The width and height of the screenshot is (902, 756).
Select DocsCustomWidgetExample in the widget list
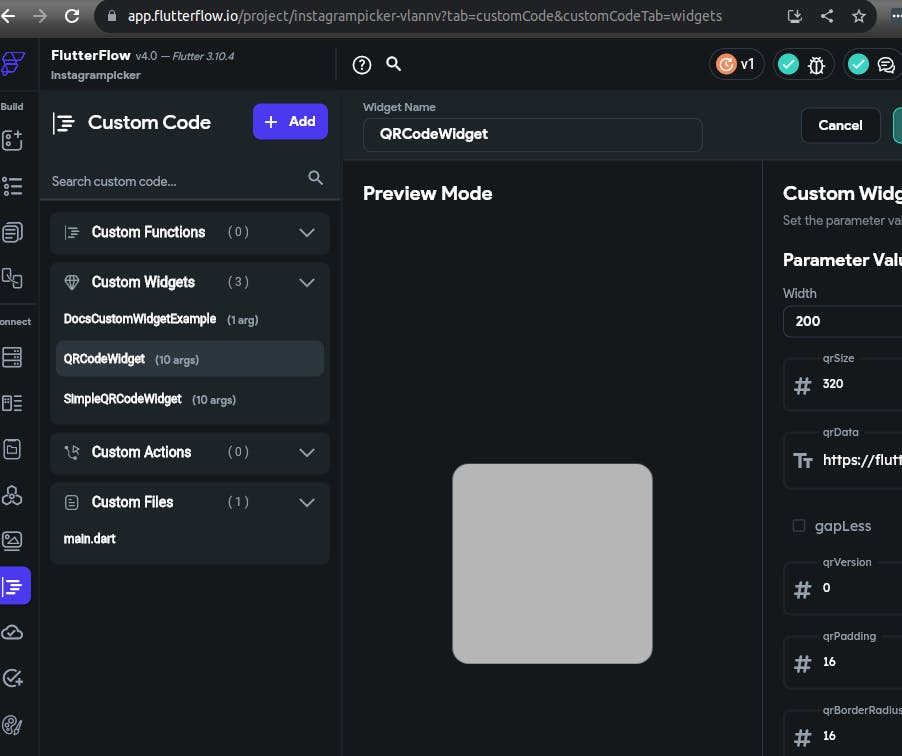(140, 319)
